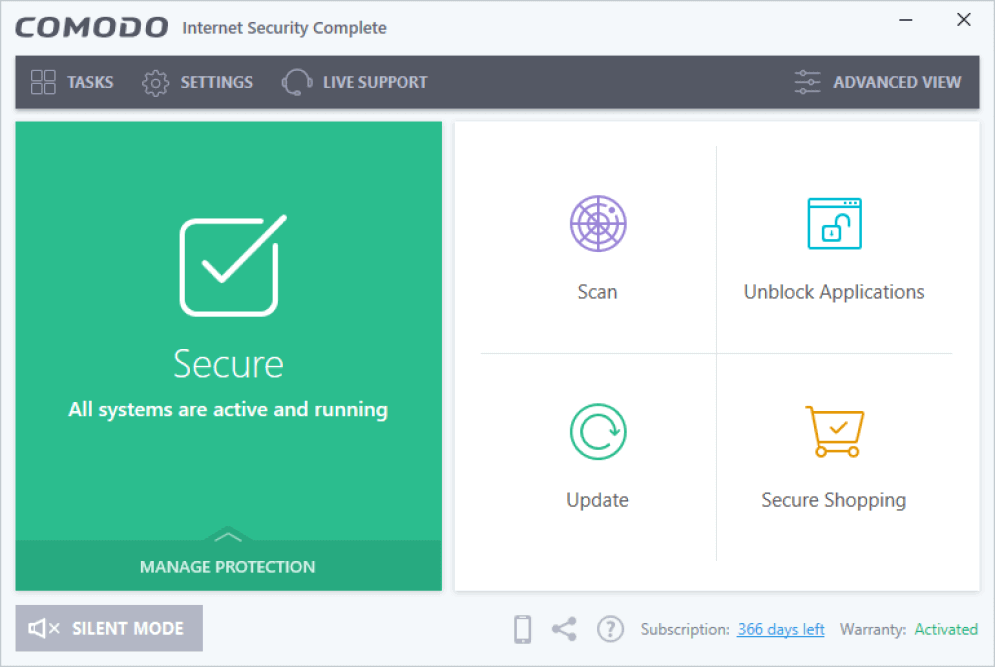Viewport: 995px width, 667px height.
Task: Toggle Silent Mode on
Action: point(108,628)
